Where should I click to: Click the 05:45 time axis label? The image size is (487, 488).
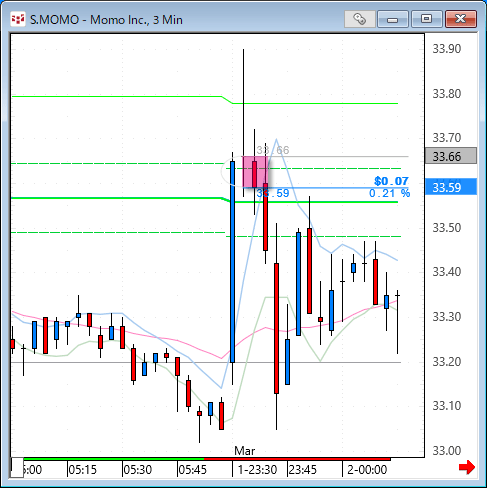[x=192, y=470]
